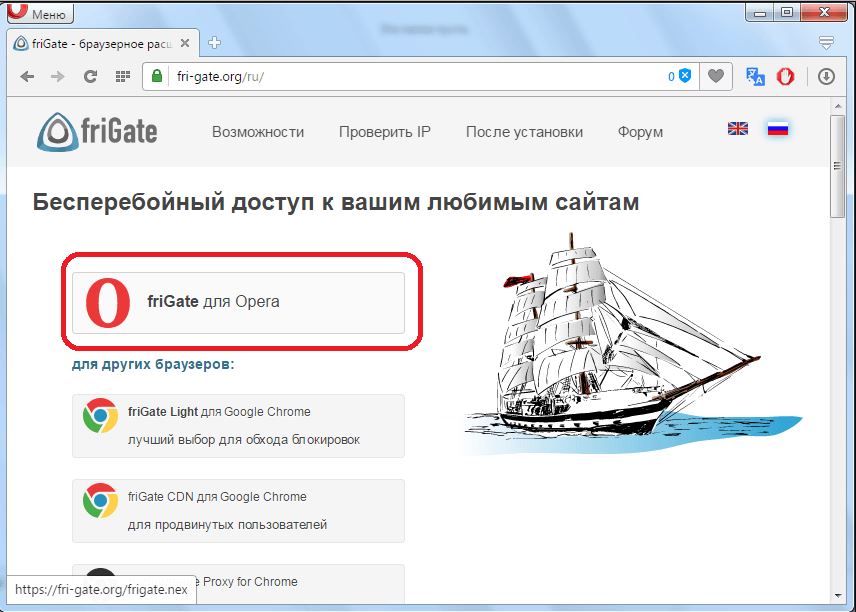Close the friGate tab
The image size is (856, 612).
[185, 43]
